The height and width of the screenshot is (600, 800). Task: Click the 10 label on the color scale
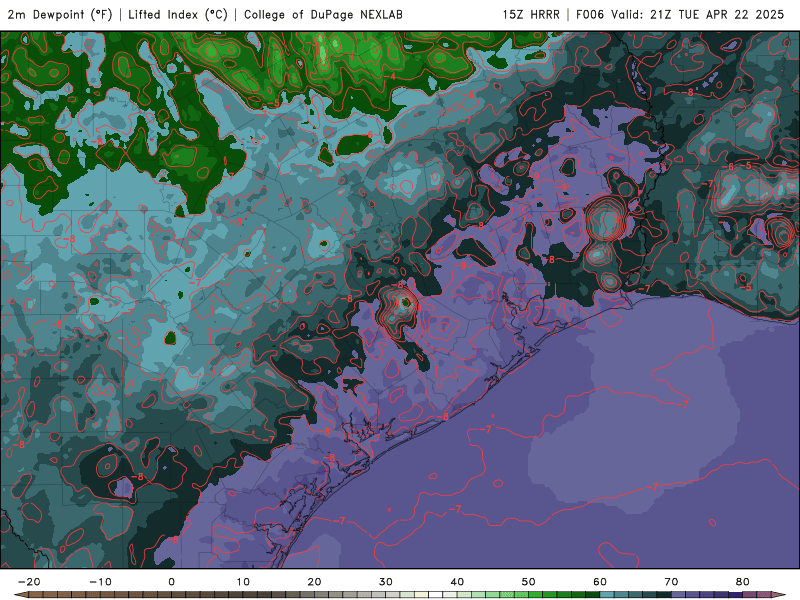point(243,582)
